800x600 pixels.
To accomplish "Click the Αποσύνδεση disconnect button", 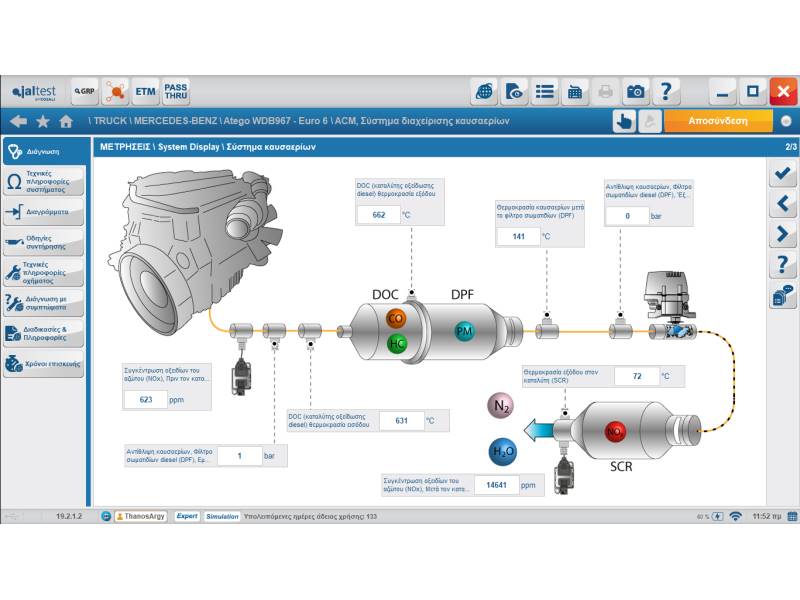I will (718, 121).
